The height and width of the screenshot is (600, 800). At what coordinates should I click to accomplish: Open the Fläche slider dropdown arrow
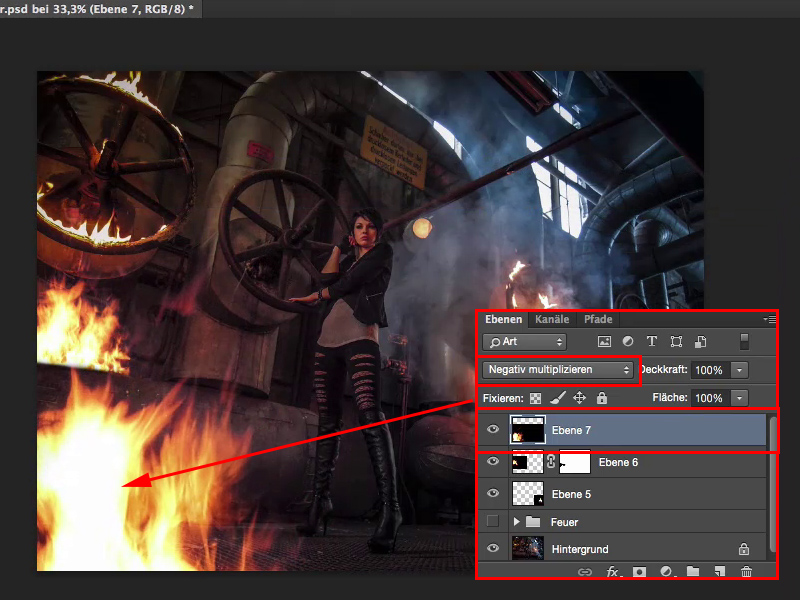739,398
